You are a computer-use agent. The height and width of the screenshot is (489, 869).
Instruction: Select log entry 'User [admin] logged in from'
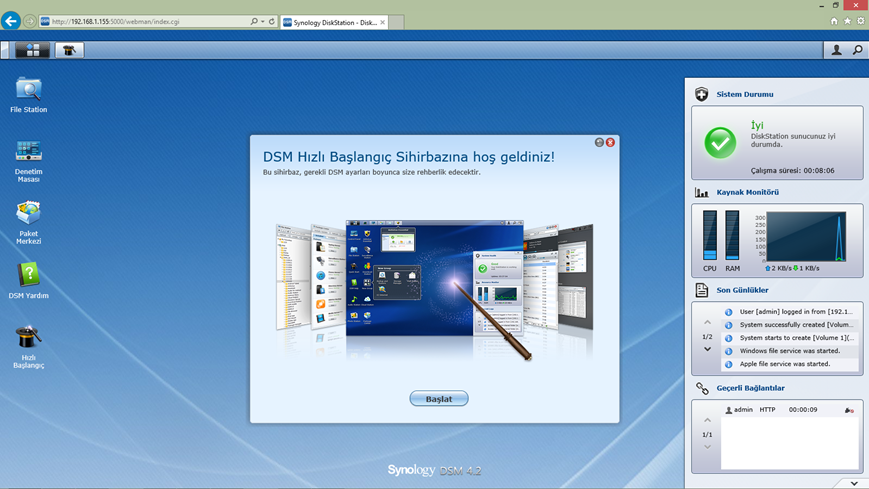790,312
